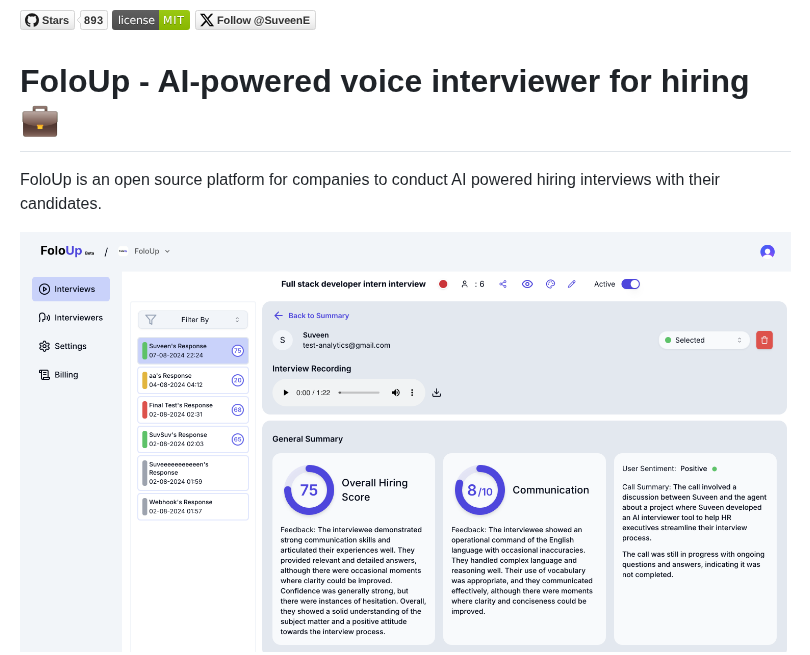Go Back to Summary
Viewport: 810px width, 655px height.
coord(311,316)
